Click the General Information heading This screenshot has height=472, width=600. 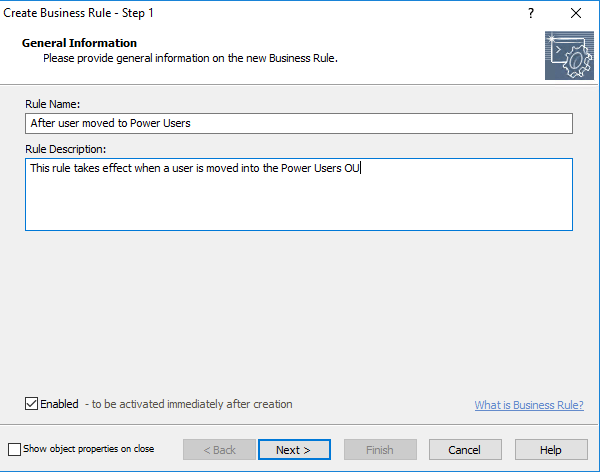tap(79, 43)
